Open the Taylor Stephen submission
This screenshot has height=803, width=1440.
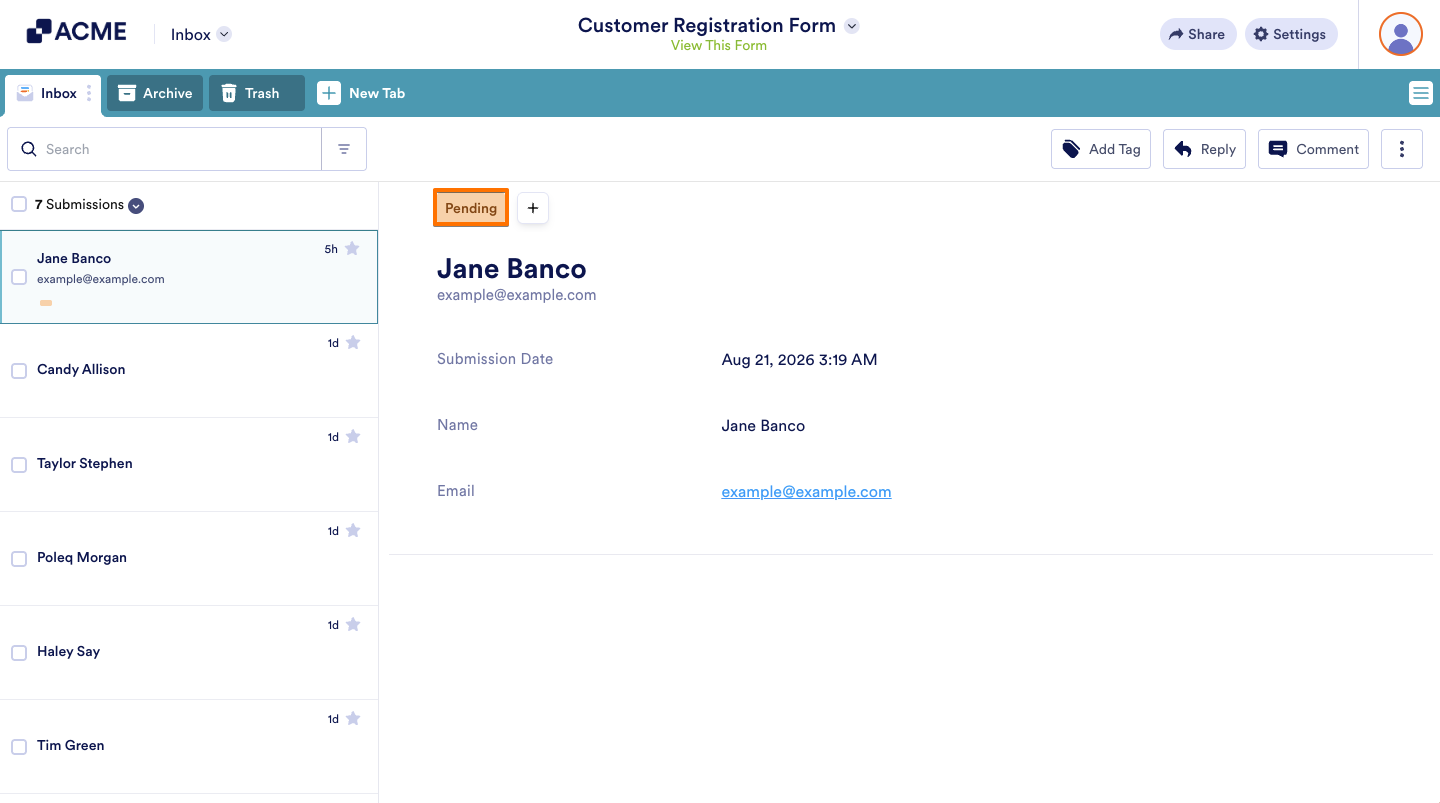pos(189,465)
